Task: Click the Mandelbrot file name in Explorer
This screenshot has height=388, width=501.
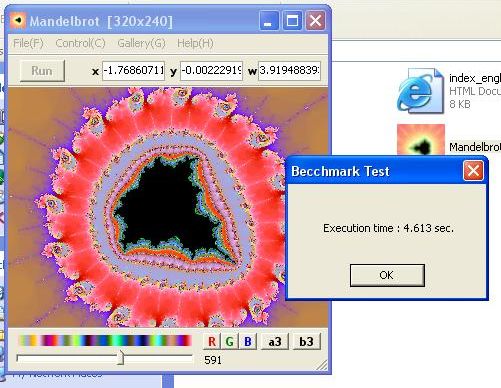Action: coord(475,147)
